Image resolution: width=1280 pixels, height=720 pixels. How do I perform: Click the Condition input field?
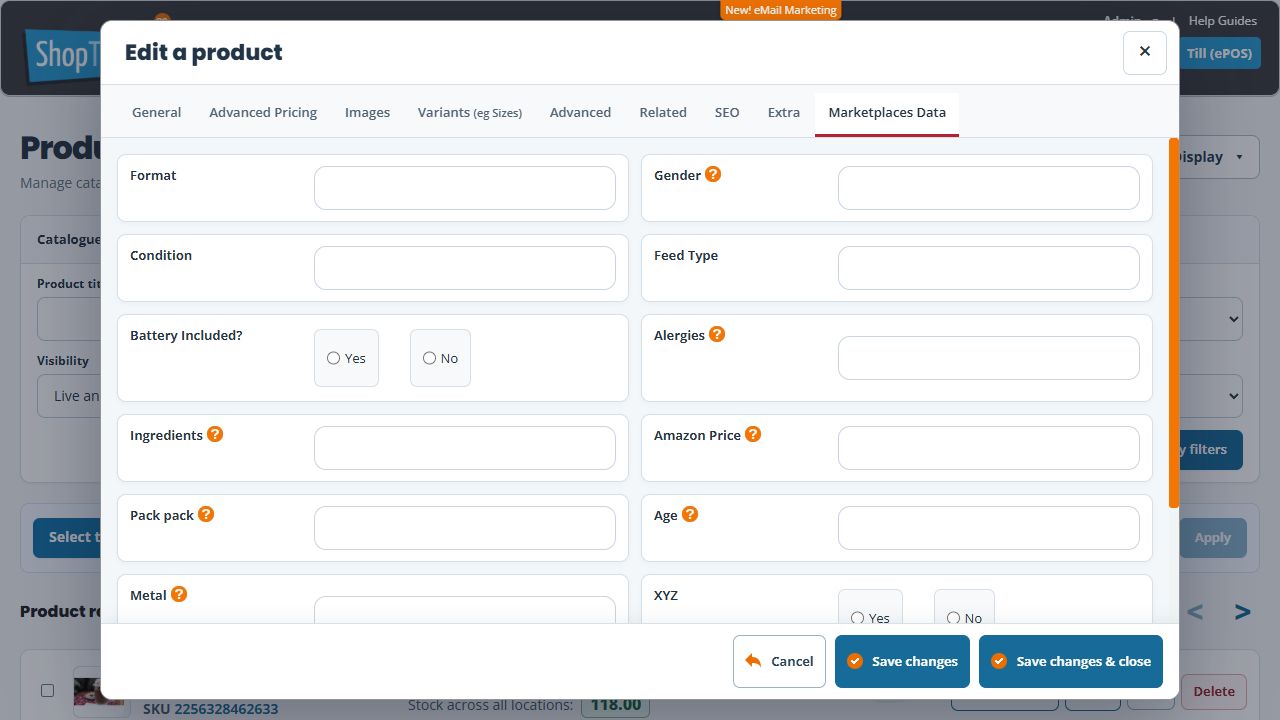click(x=465, y=268)
